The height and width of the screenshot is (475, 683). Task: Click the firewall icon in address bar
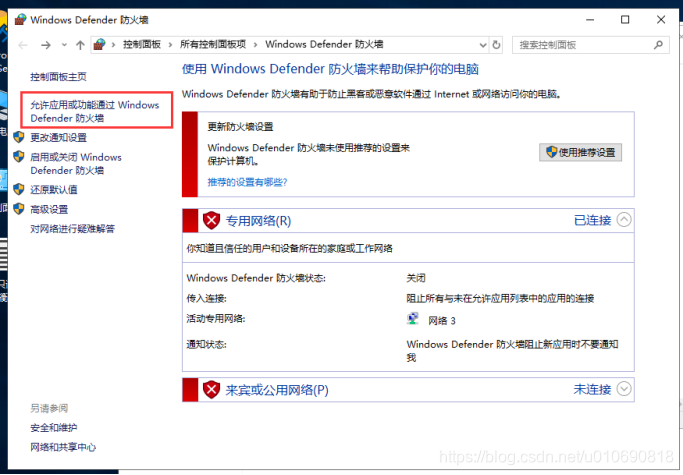pos(100,44)
